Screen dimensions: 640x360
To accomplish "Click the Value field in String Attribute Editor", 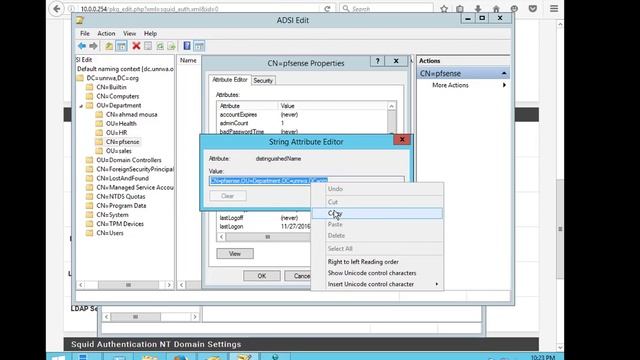I will [307, 180].
